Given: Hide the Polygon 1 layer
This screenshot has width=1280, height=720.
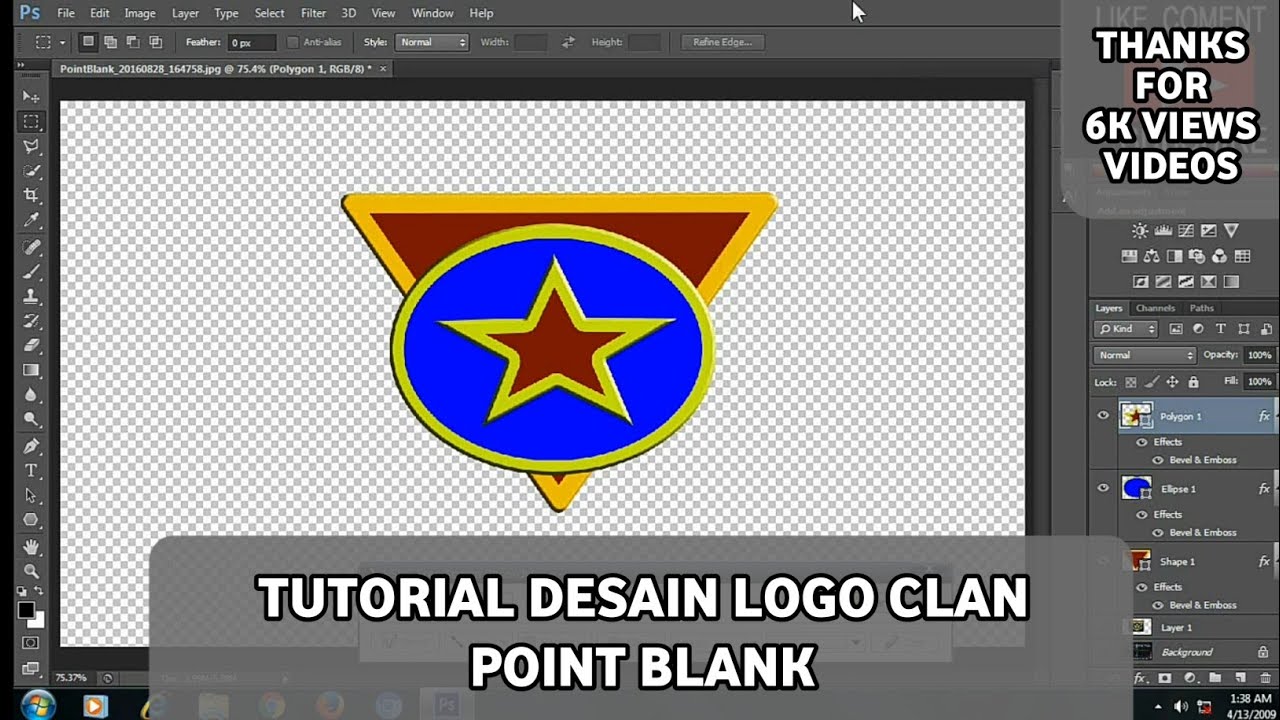Looking at the screenshot, I should (1103, 415).
